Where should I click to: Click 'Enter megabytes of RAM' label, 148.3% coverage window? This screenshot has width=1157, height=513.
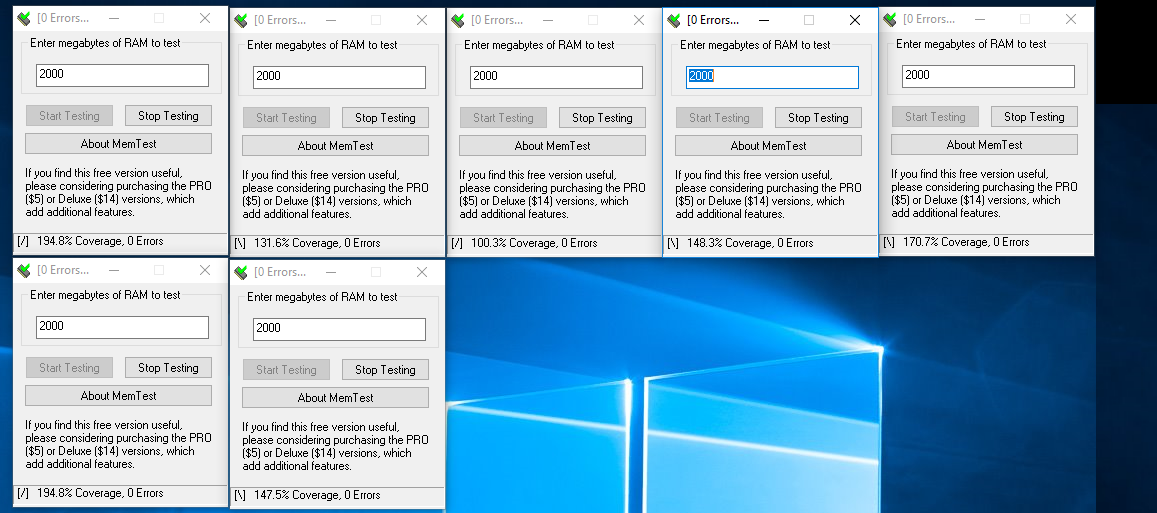755,45
